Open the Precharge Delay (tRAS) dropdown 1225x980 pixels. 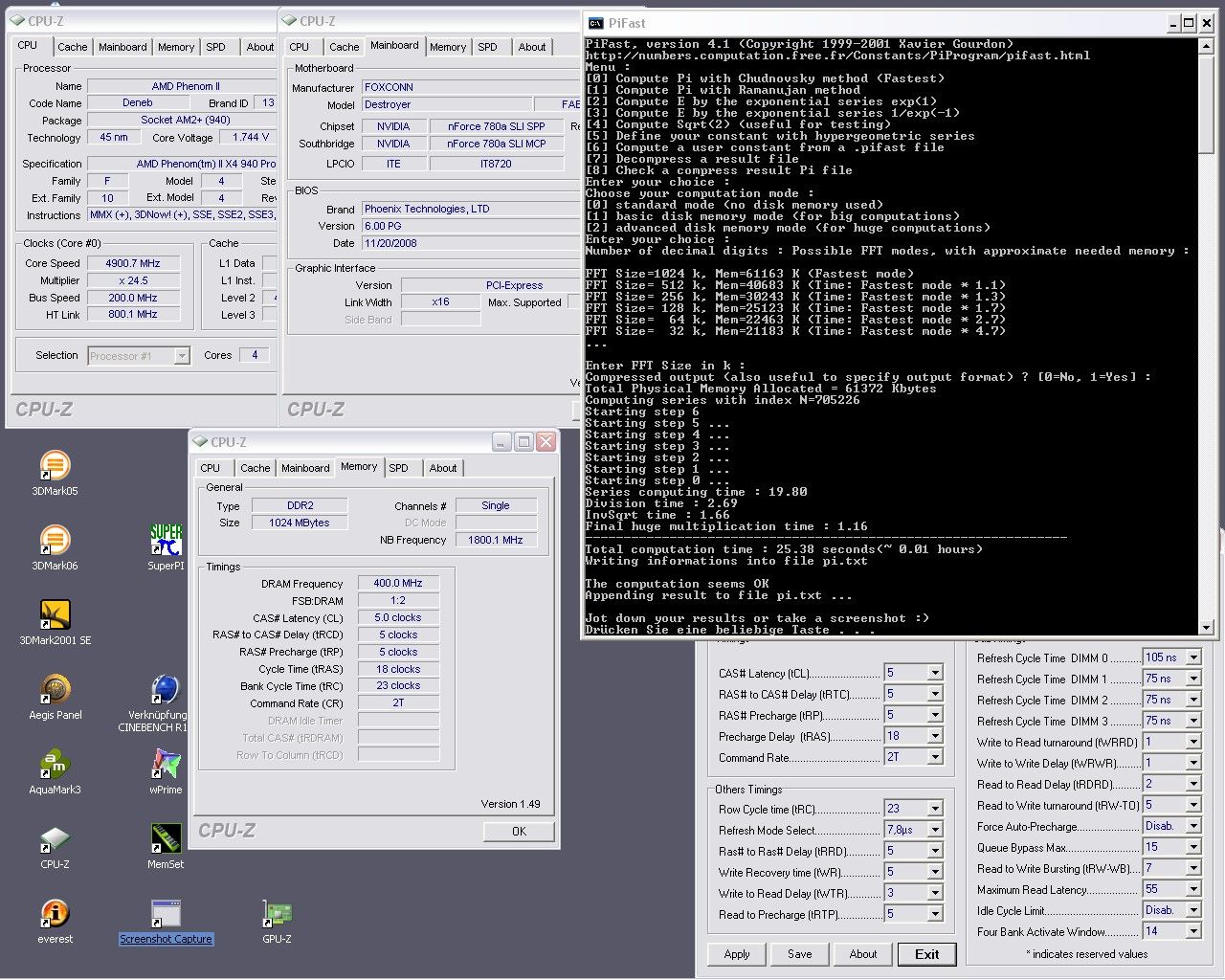point(935,736)
